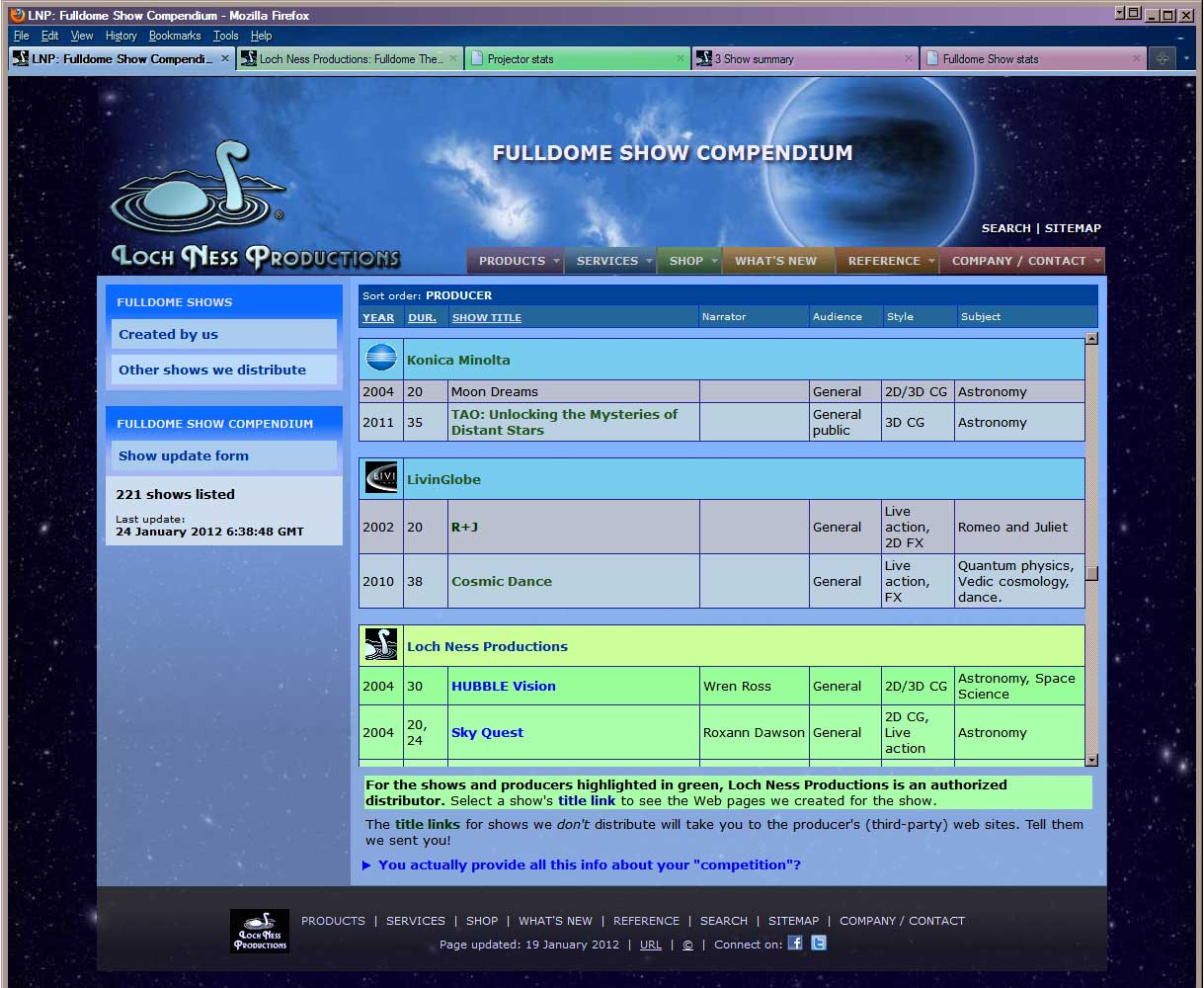
Task: Click the footer SERVICES link
Action: click(416, 921)
